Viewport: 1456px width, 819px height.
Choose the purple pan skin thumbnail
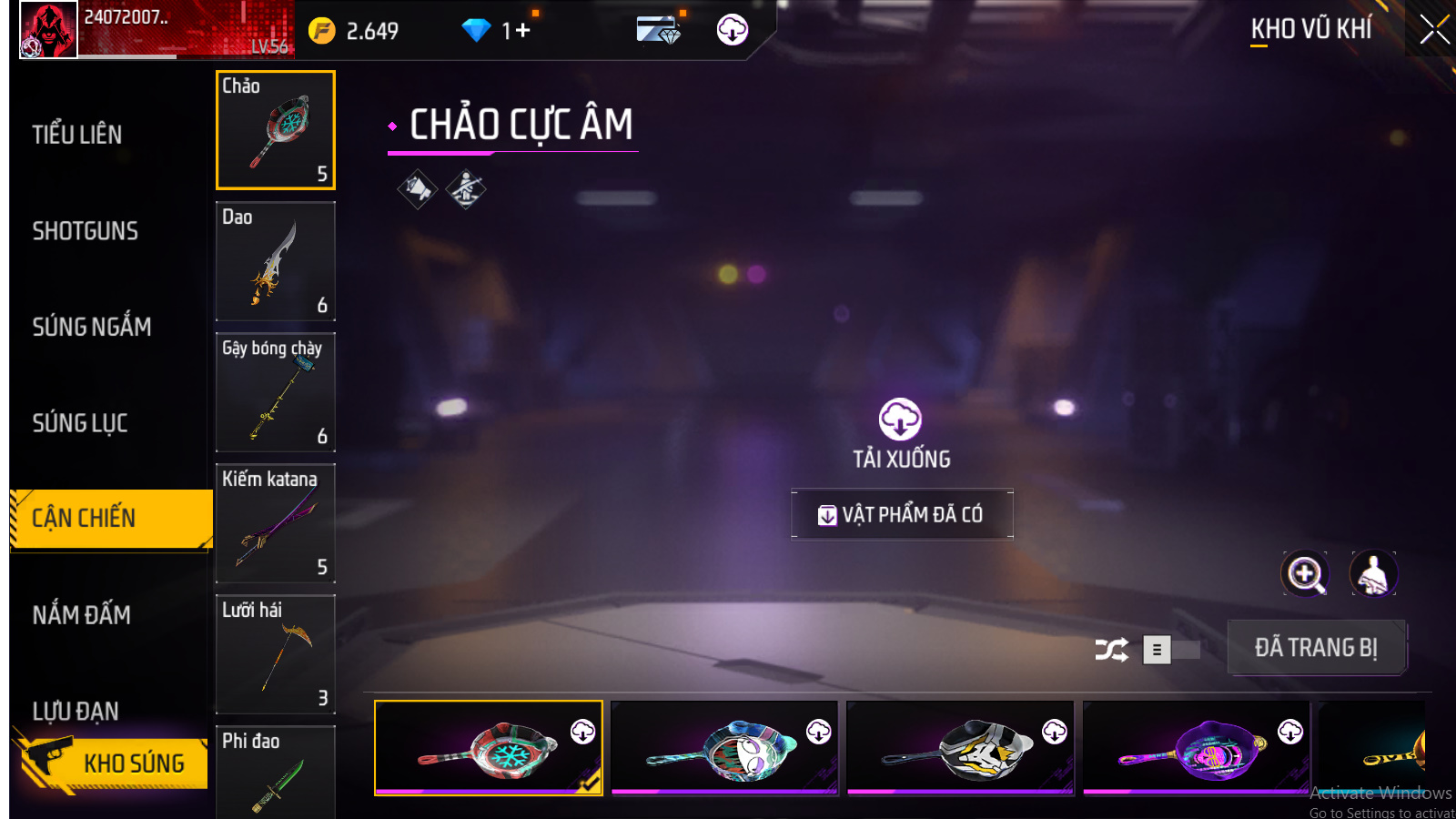tap(1196, 748)
